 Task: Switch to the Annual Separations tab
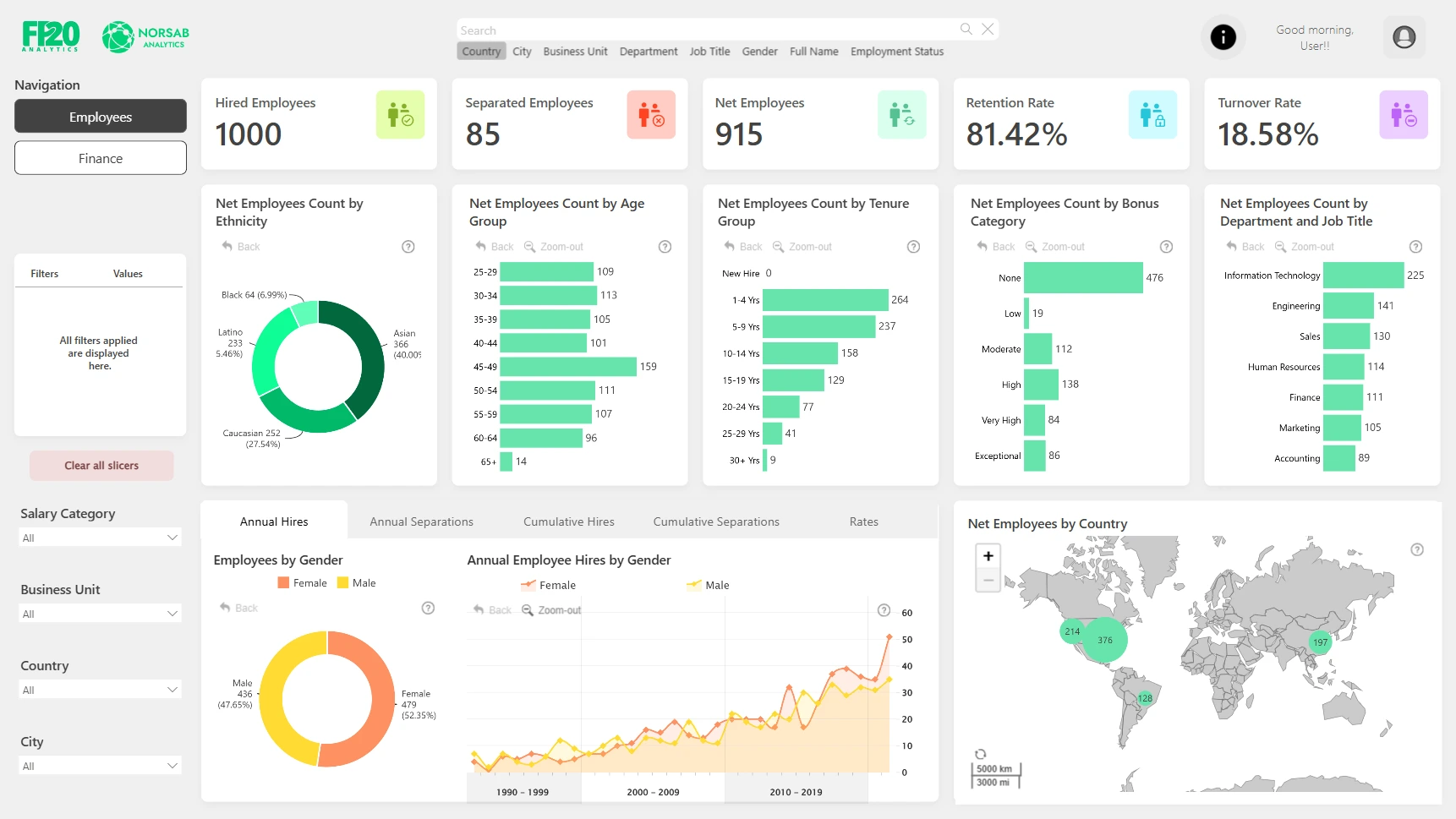pos(420,521)
